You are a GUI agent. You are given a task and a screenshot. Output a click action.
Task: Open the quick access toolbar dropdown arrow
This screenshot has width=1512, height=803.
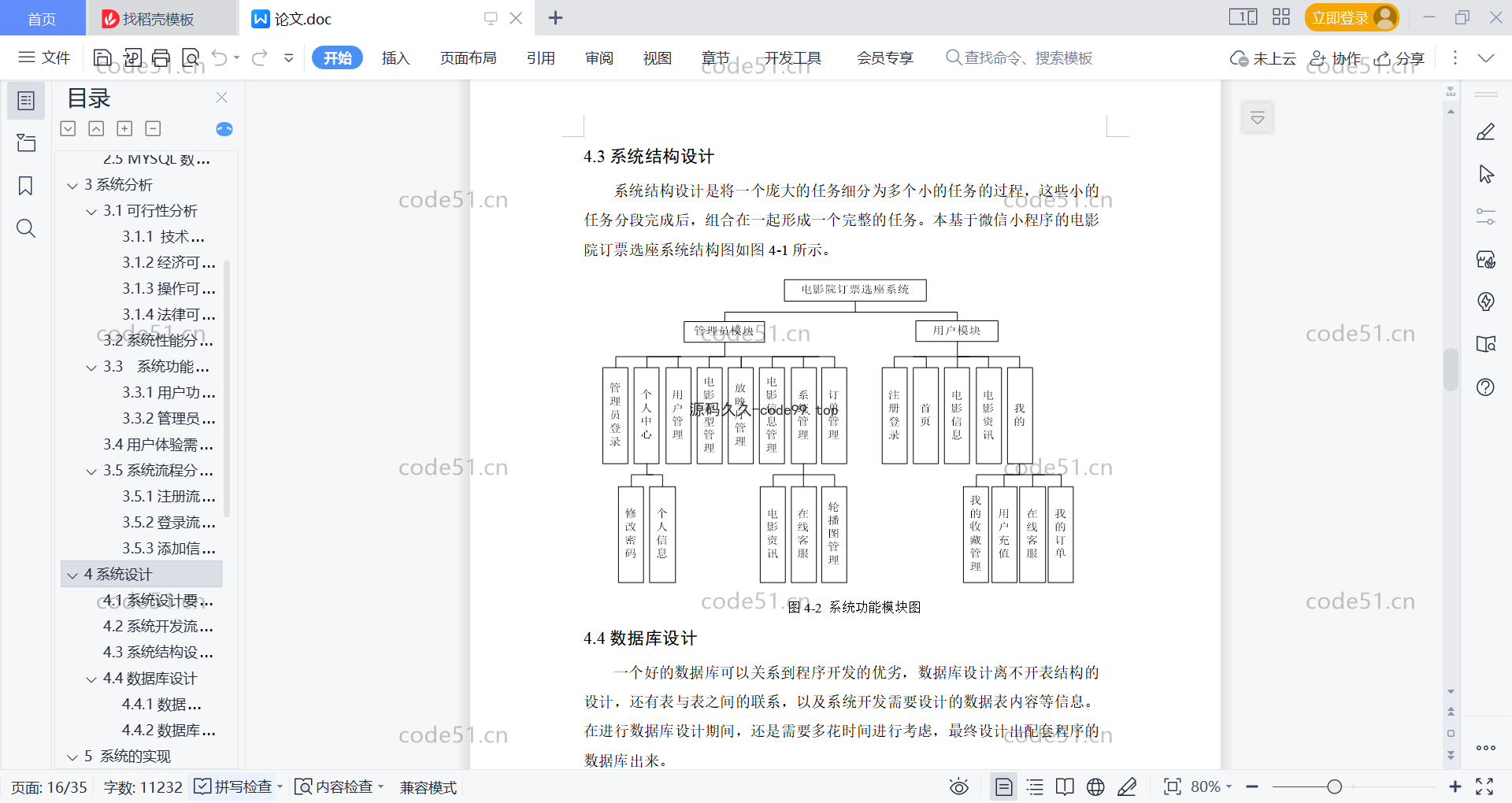point(289,57)
